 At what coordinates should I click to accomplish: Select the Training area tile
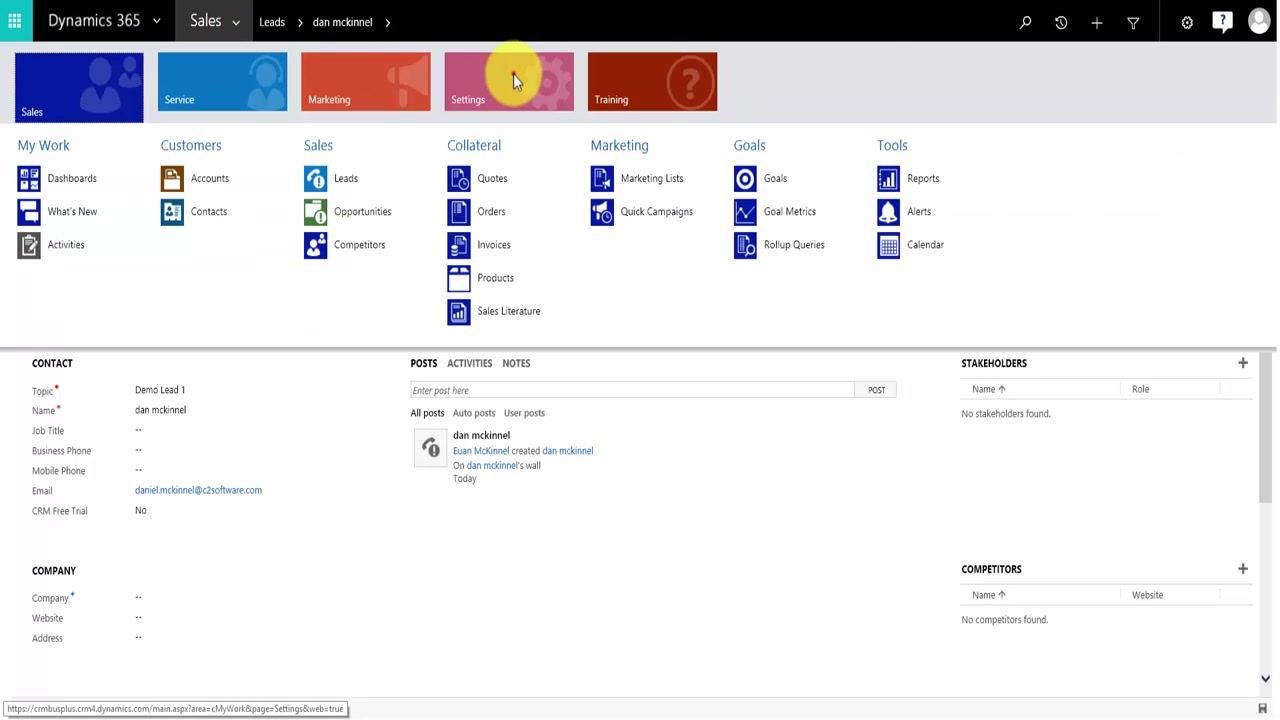[x=652, y=81]
